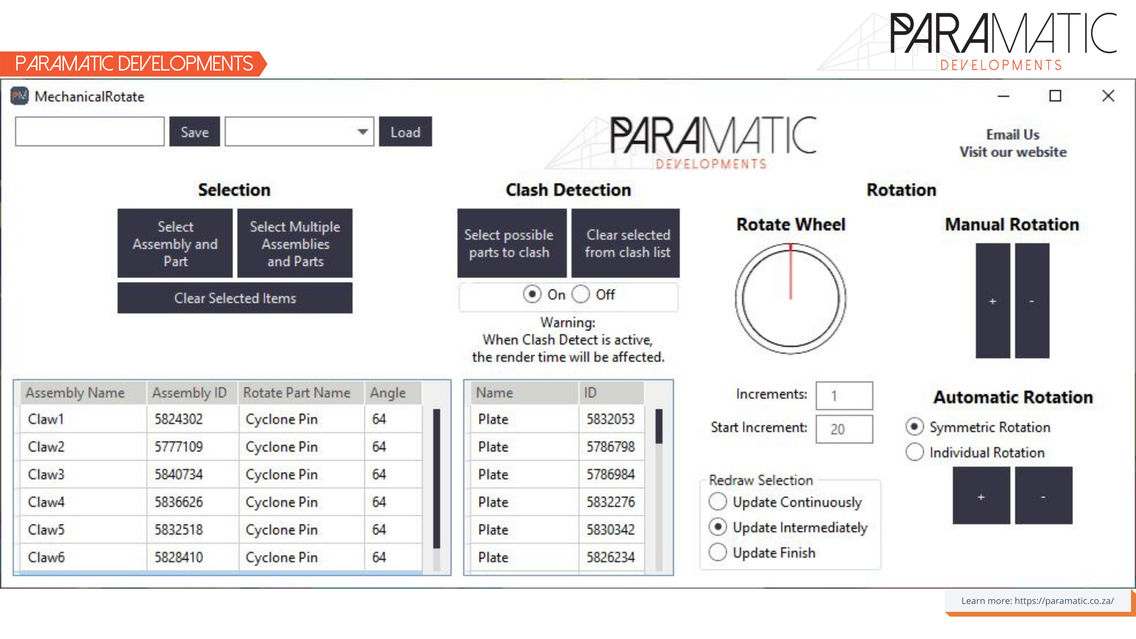Select the Claw1 row
Screen dimensions: 1136x639
221,419
